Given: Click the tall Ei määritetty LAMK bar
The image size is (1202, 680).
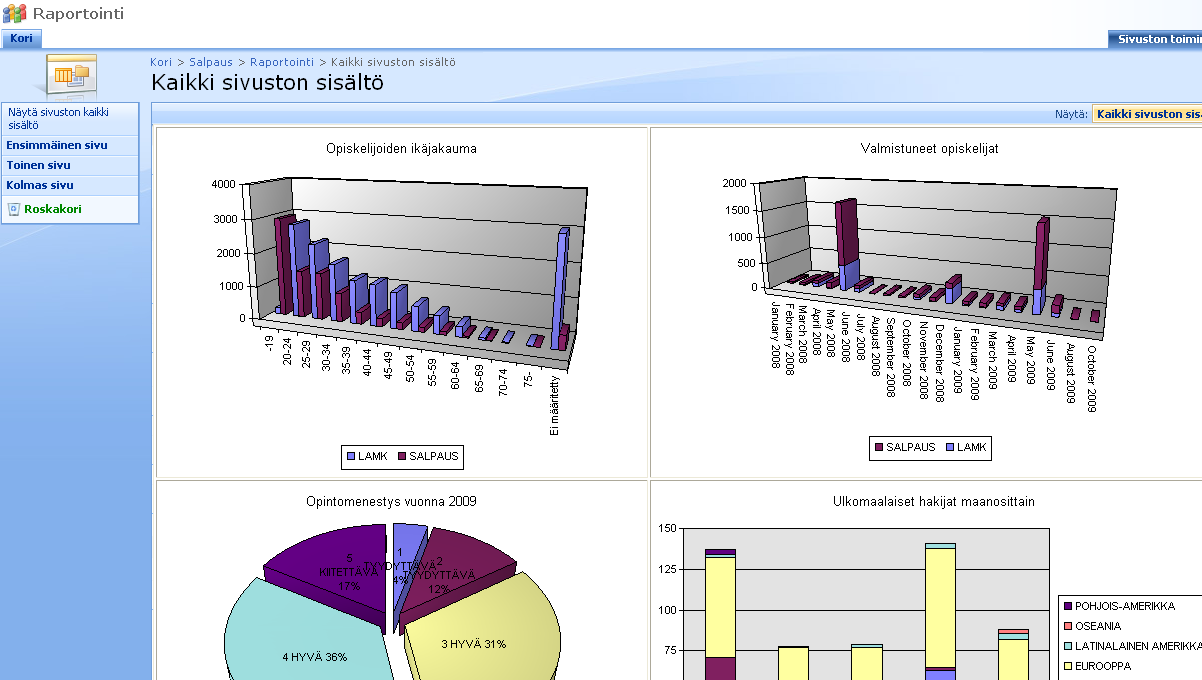Looking at the screenshot, I should (561, 290).
